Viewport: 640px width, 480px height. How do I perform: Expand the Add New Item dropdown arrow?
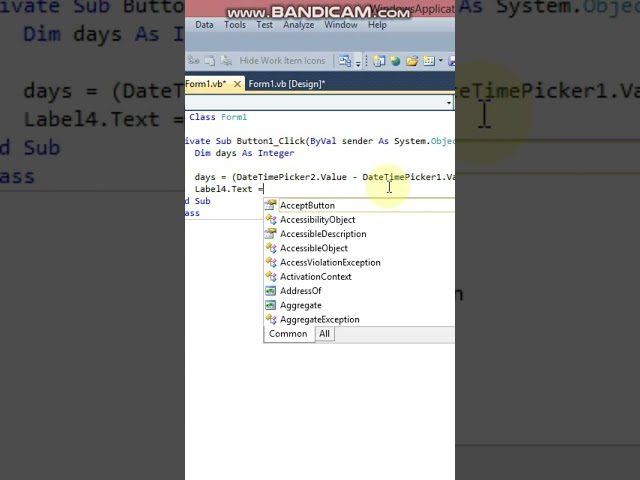coord(440,61)
